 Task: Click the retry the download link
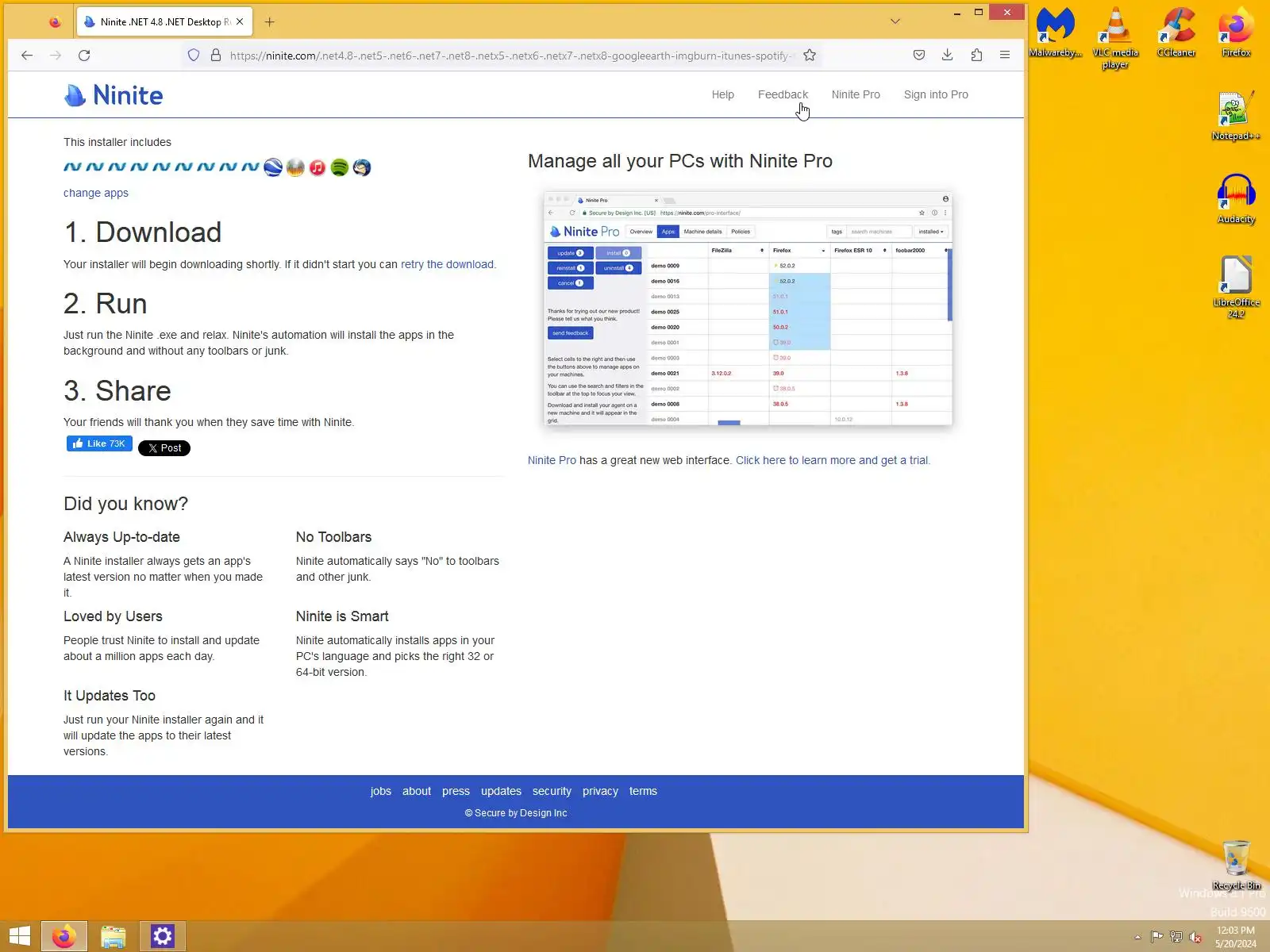pos(447,264)
